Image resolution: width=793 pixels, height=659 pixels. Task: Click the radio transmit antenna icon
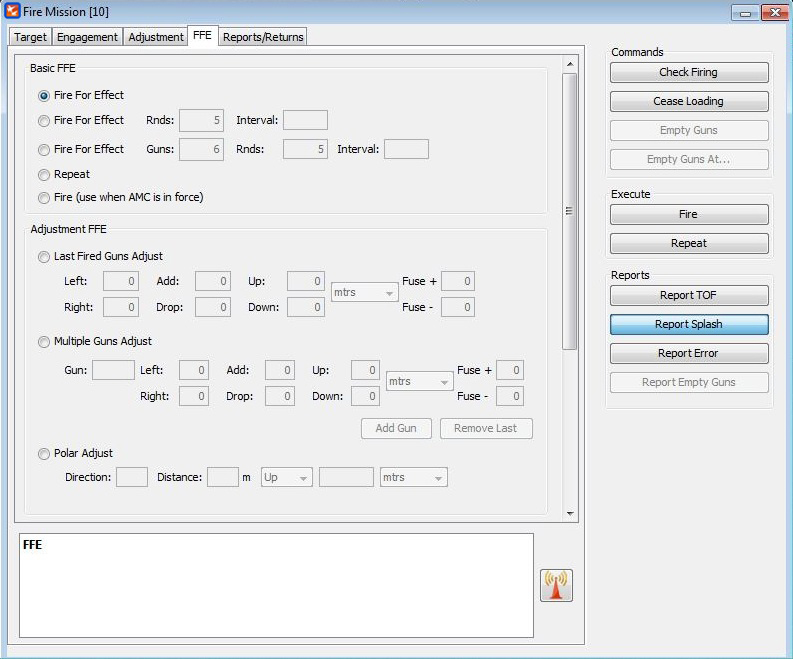556,585
